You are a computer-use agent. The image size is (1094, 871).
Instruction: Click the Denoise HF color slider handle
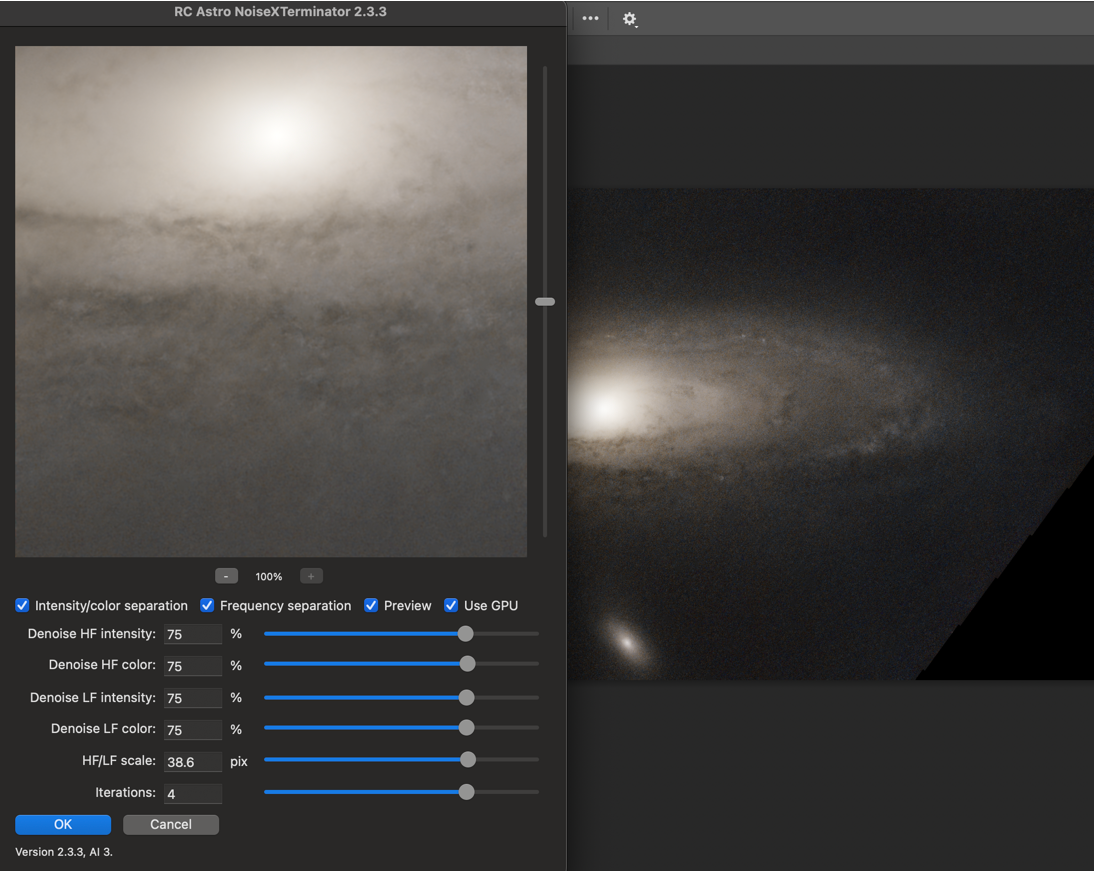pyautogui.click(x=467, y=664)
